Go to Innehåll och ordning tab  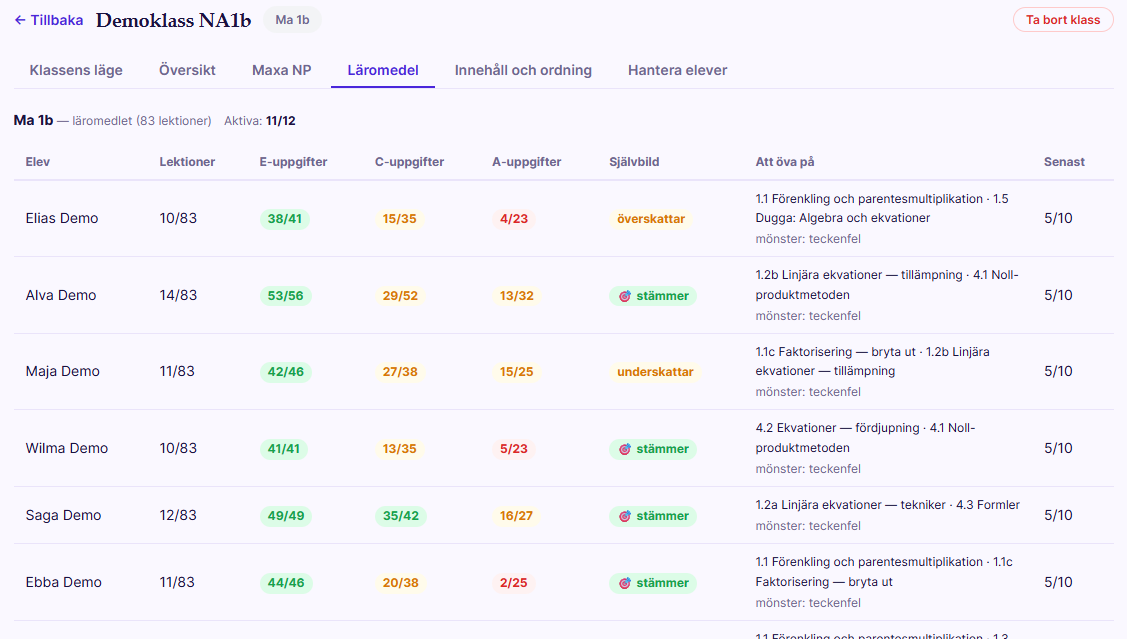[x=523, y=70]
